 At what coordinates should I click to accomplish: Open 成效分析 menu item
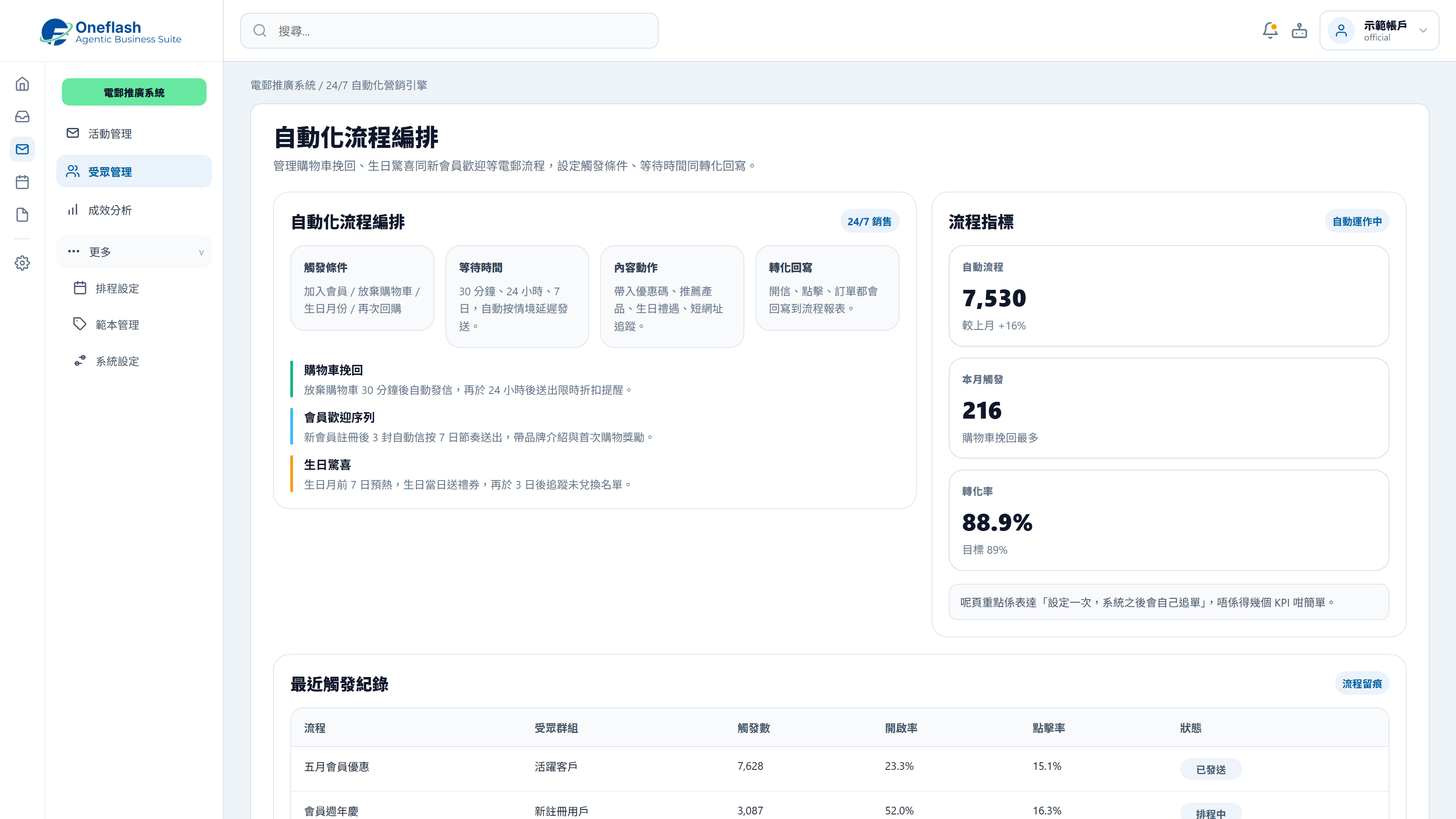134,210
